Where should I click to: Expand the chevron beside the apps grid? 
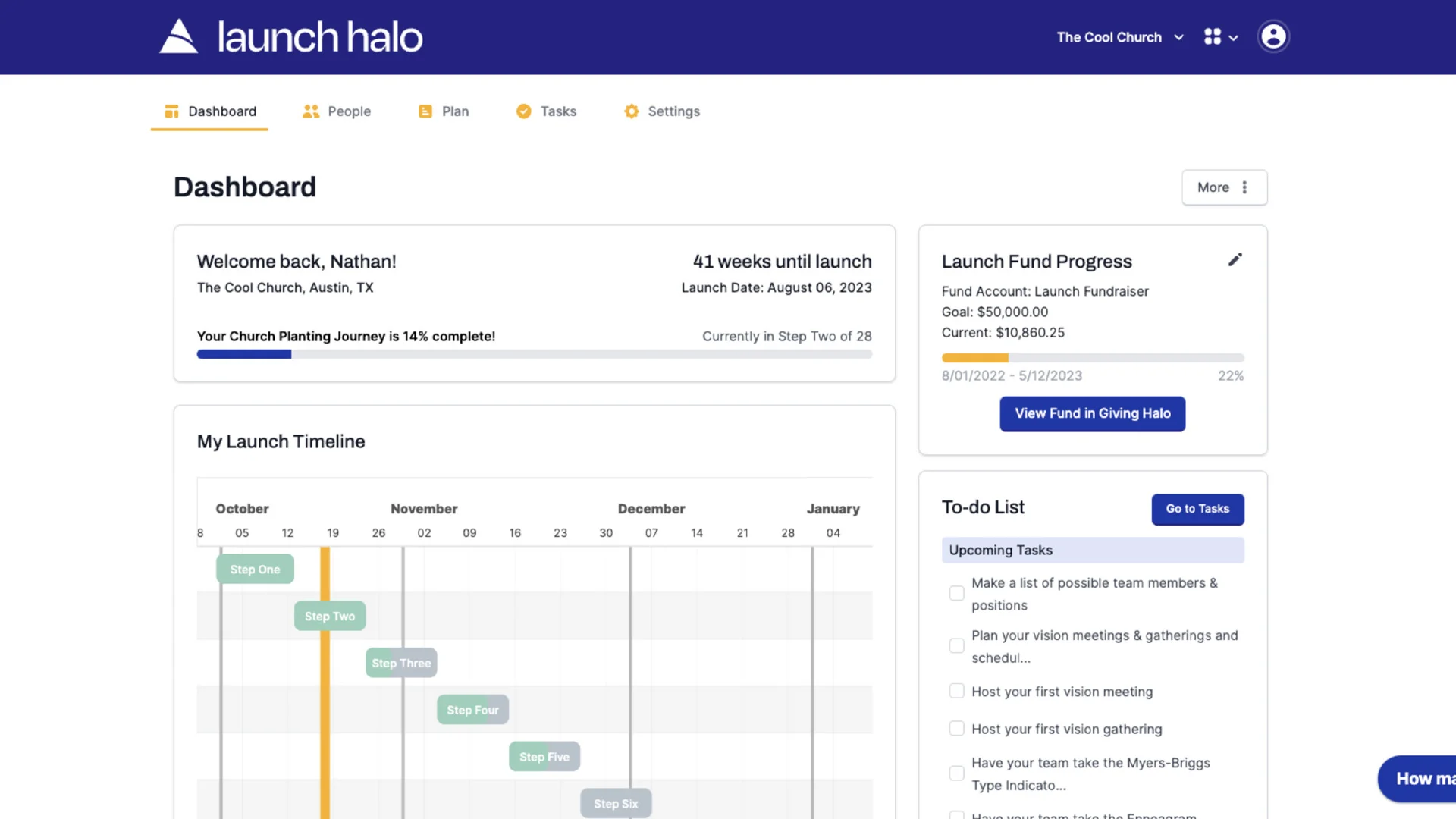pyautogui.click(x=1234, y=38)
